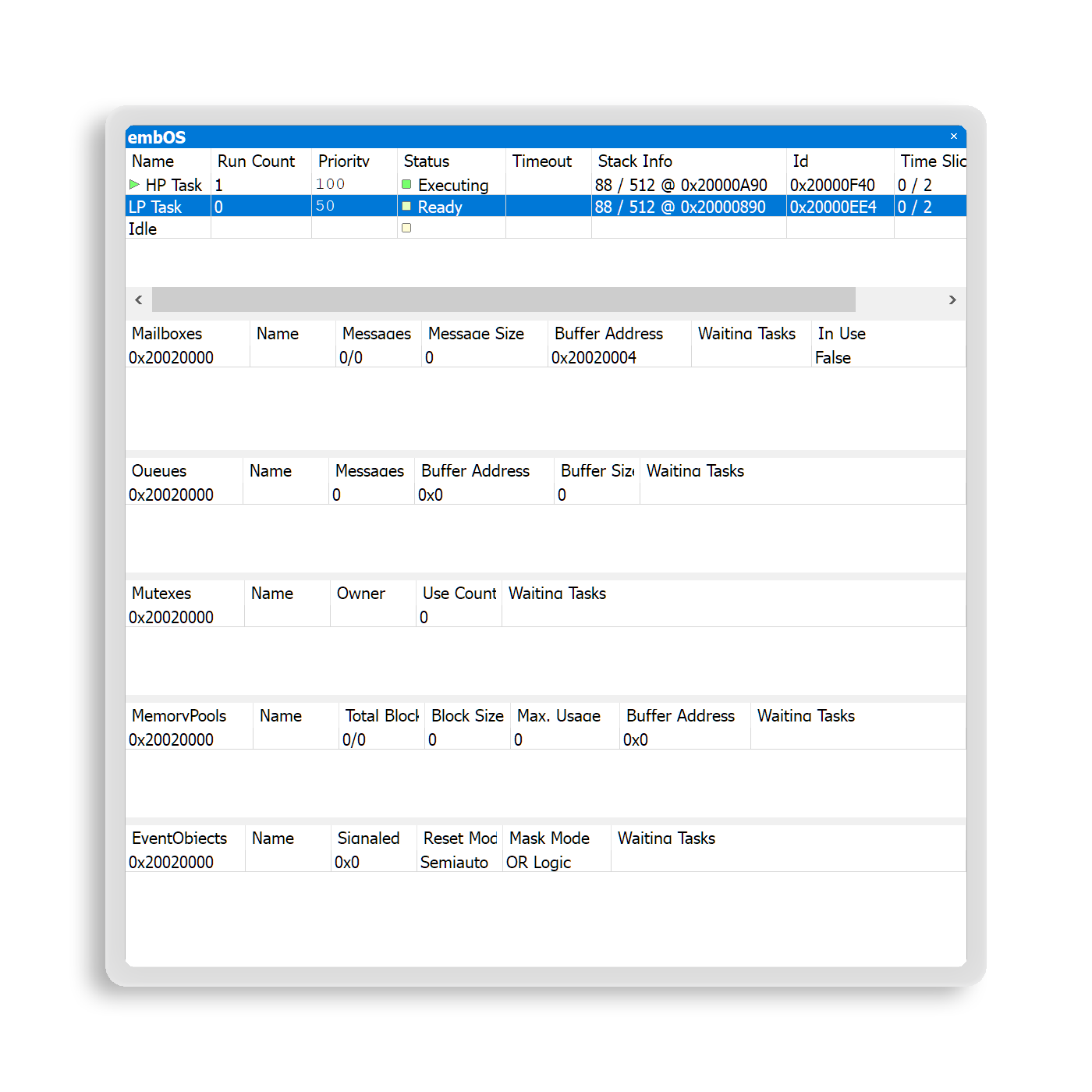
Task: Click the green Executing status indicator
Action: [406, 185]
